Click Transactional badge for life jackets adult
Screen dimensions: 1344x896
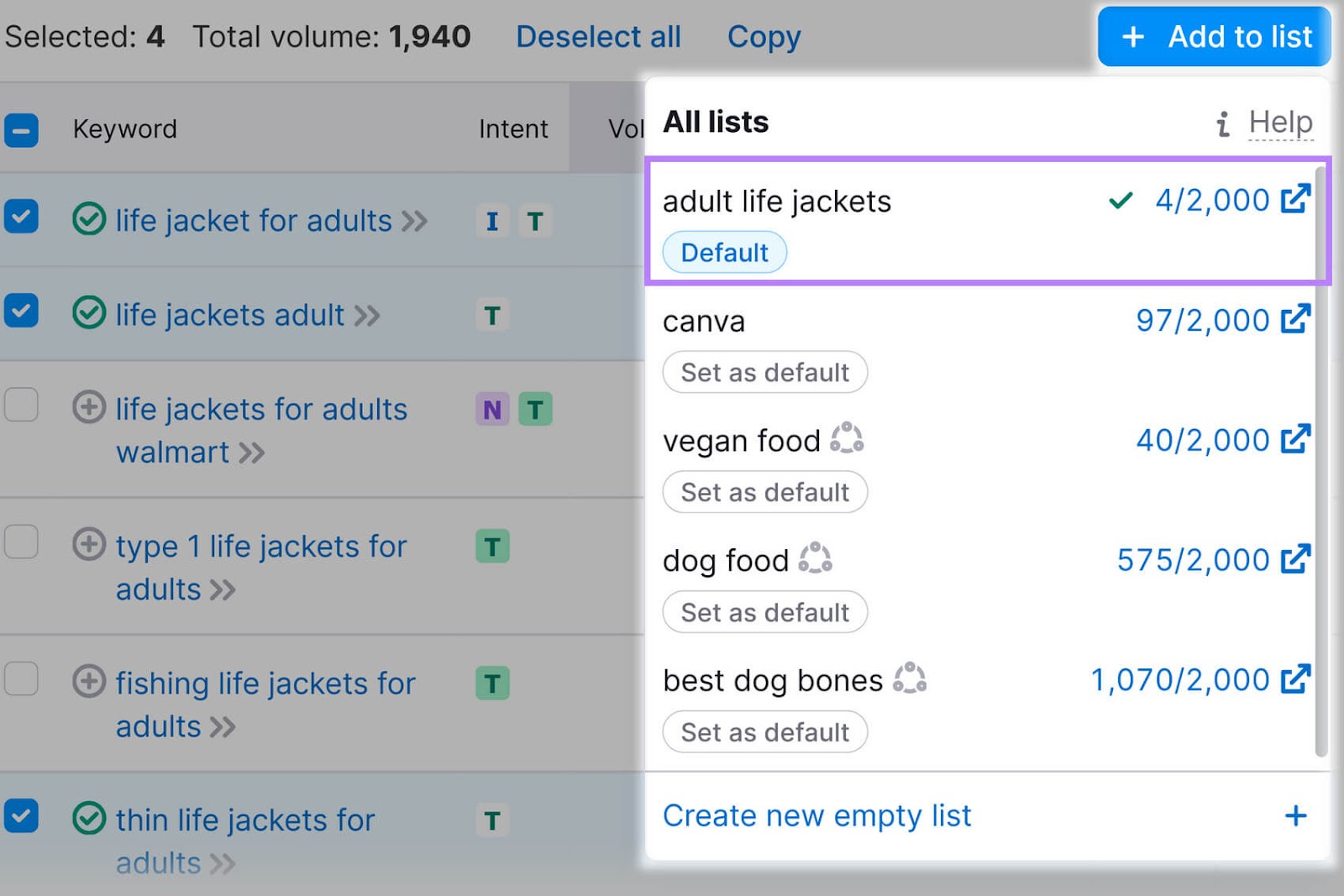pyautogui.click(x=492, y=315)
